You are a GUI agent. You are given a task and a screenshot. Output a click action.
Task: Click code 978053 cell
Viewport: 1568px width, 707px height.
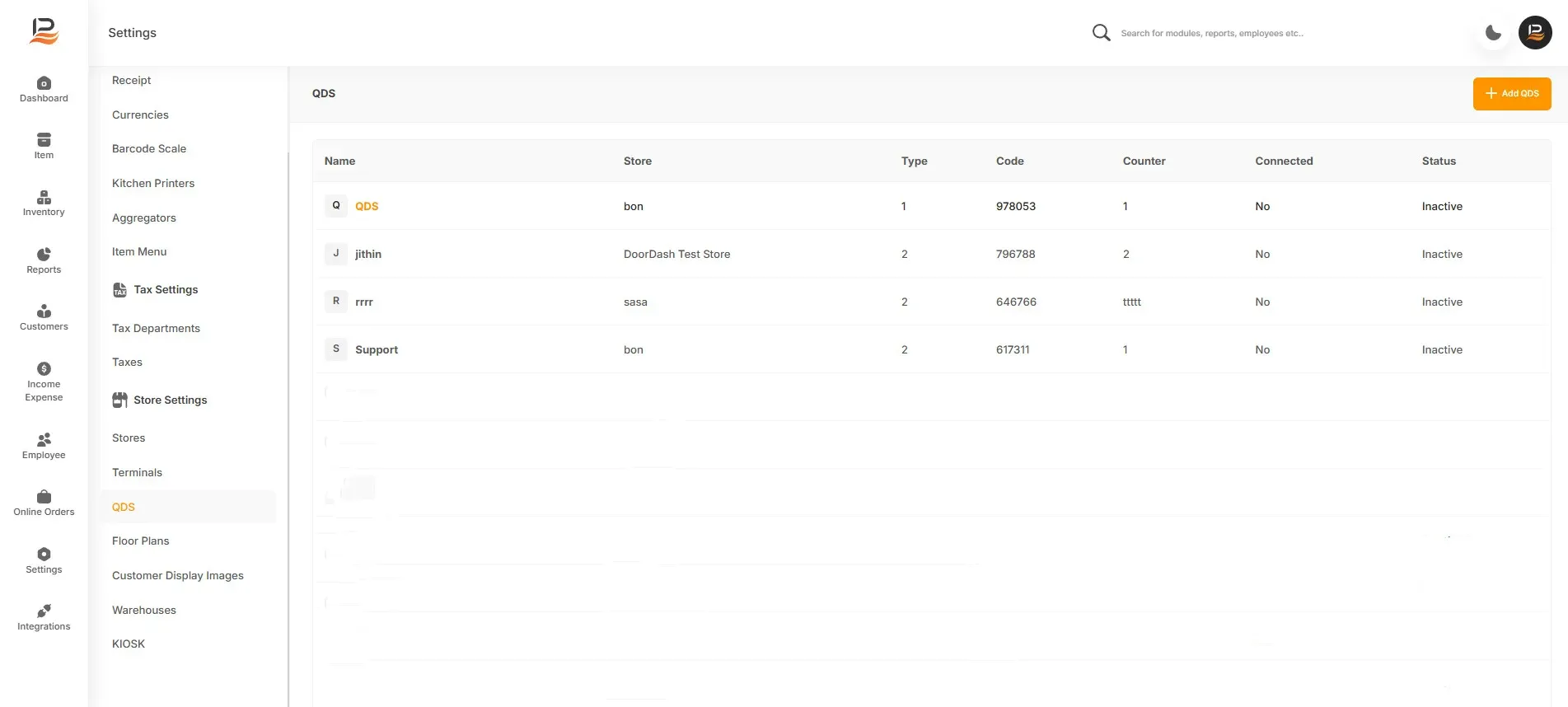coord(1016,207)
